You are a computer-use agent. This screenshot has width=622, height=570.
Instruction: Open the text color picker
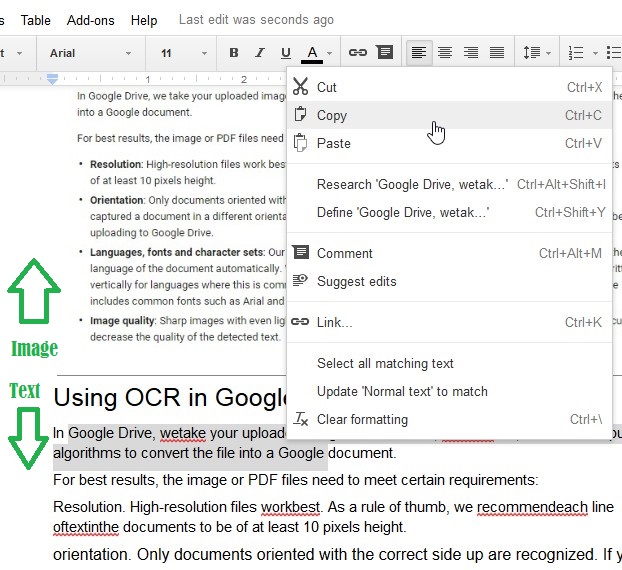point(312,54)
